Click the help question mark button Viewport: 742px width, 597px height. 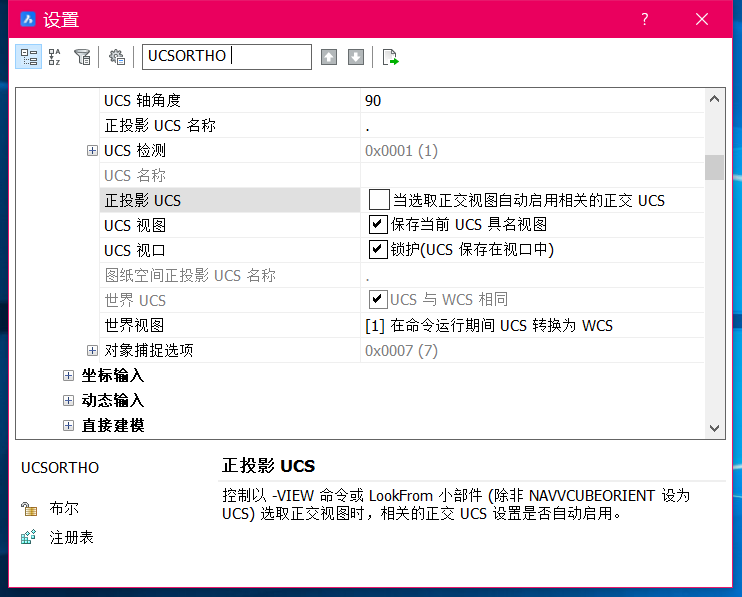point(645,19)
